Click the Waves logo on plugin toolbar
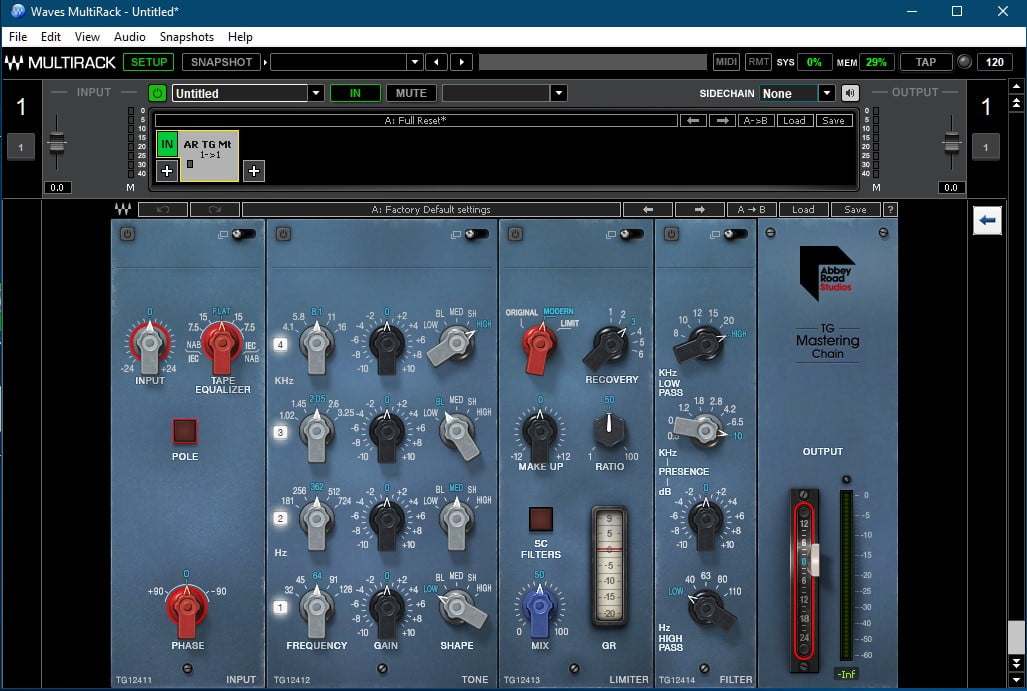1027x691 pixels. [122, 210]
